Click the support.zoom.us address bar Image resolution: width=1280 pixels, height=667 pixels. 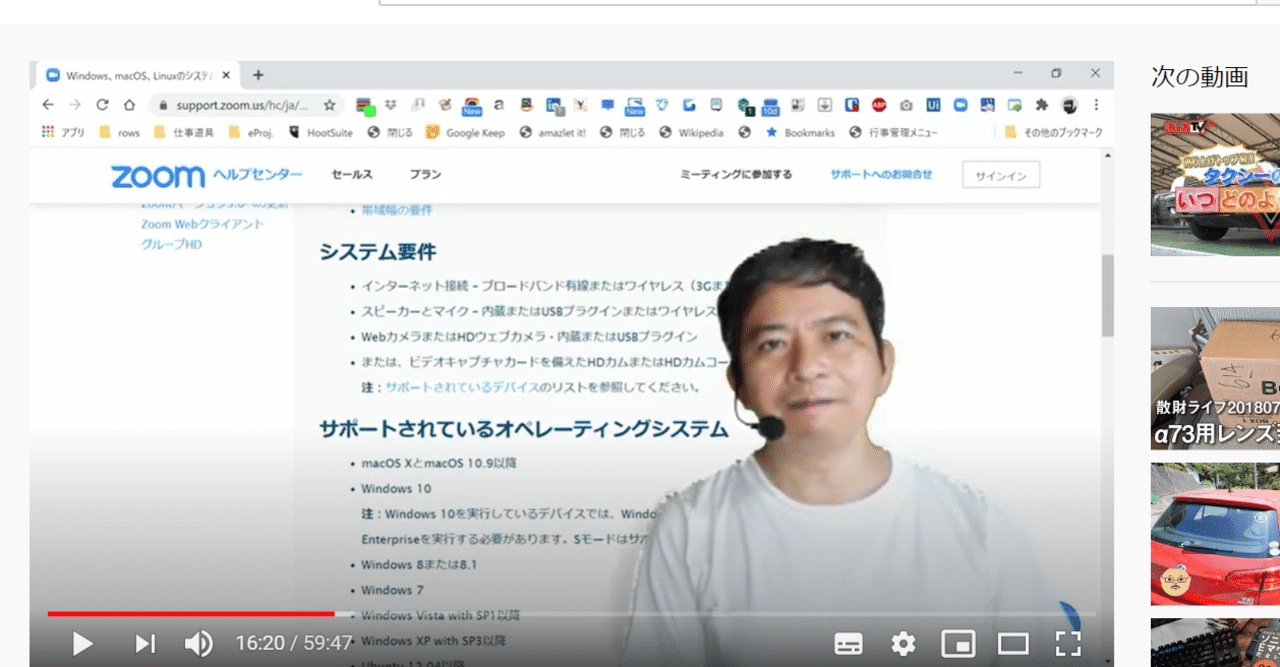[x=243, y=105]
